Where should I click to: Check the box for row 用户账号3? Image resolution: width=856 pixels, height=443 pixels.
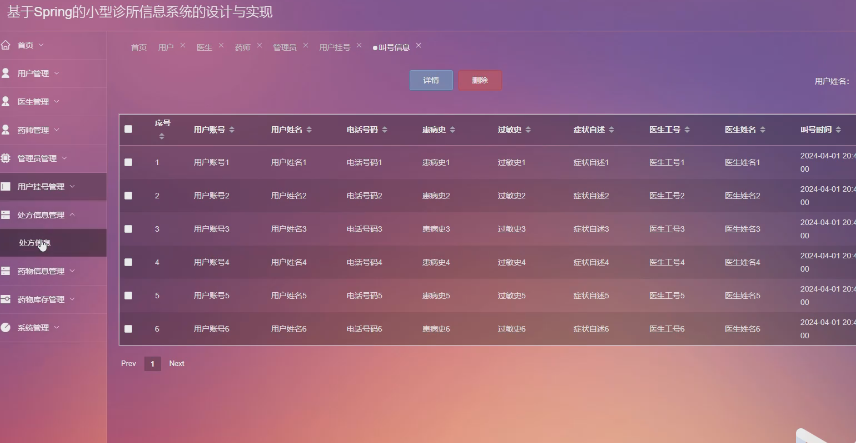coord(128,229)
